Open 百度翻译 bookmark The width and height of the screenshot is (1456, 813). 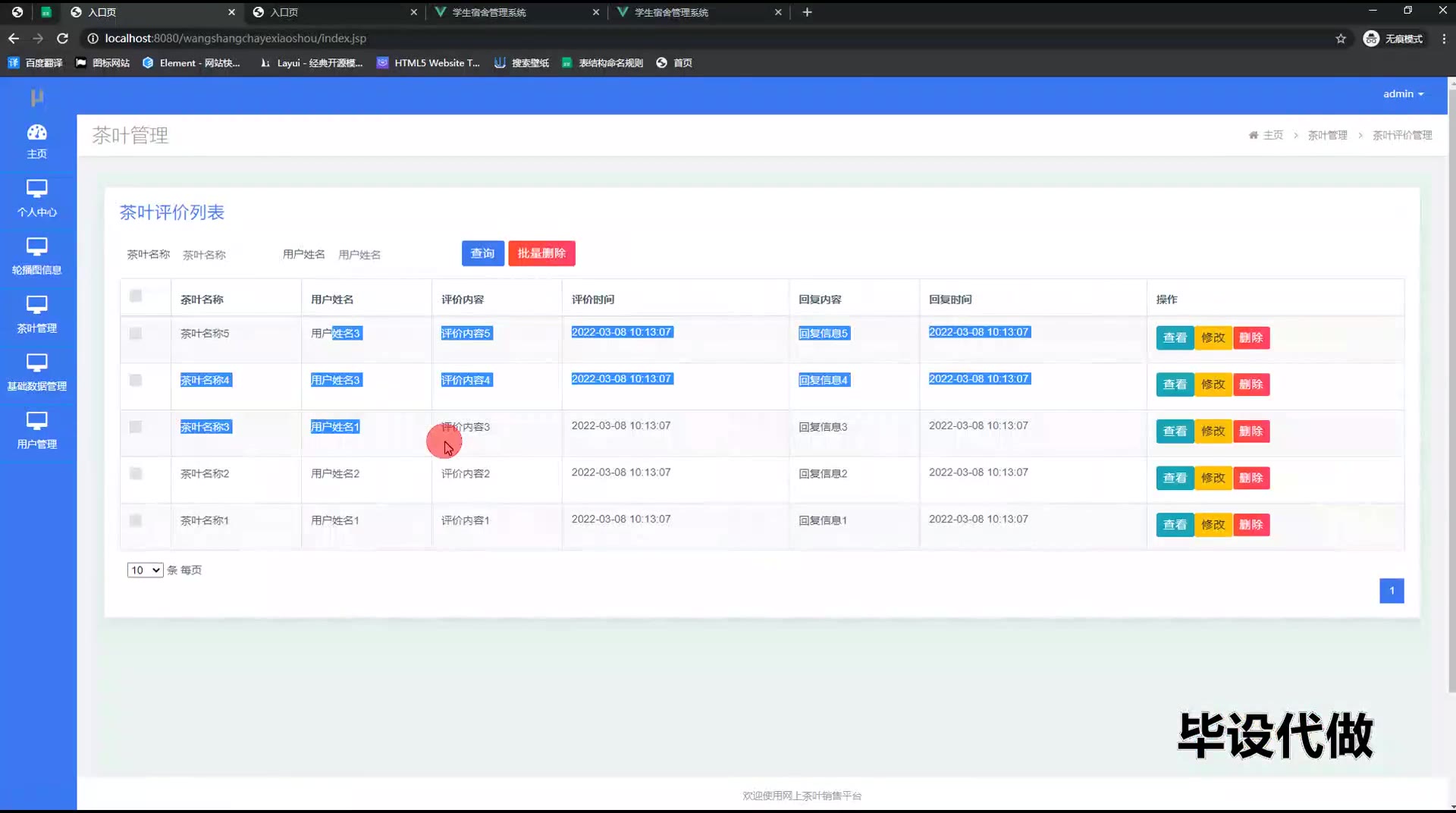[x=35, y=63]
